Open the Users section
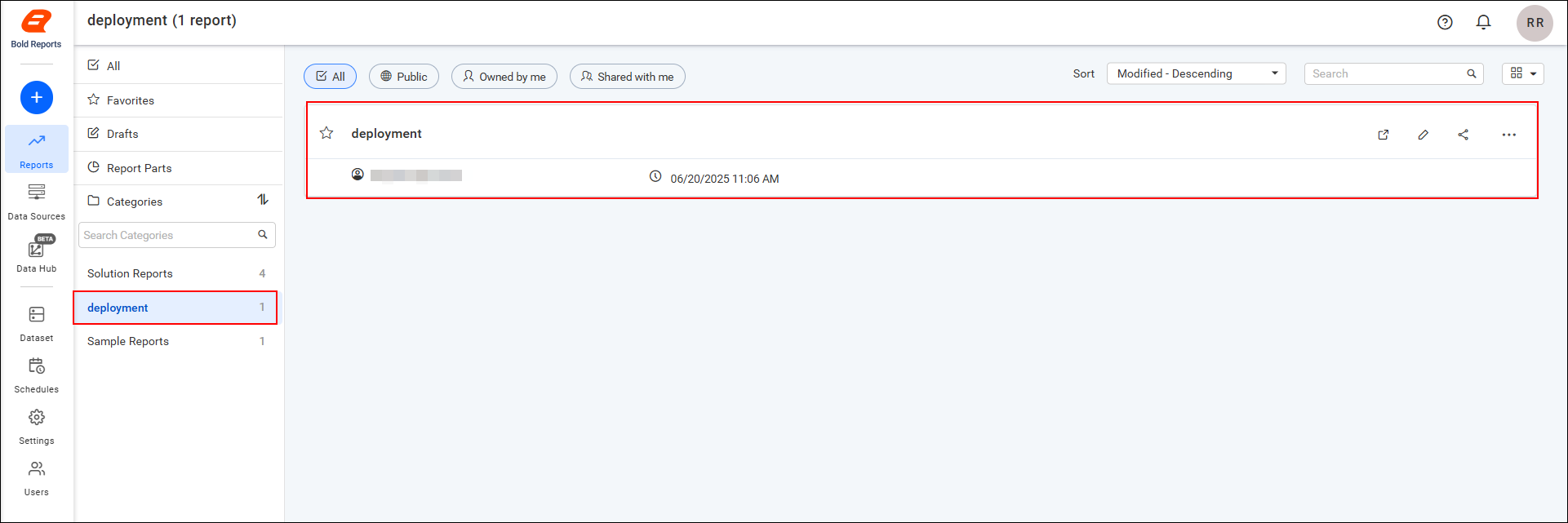This screenshot has height=523, width=1568. [x=37, y=478]
